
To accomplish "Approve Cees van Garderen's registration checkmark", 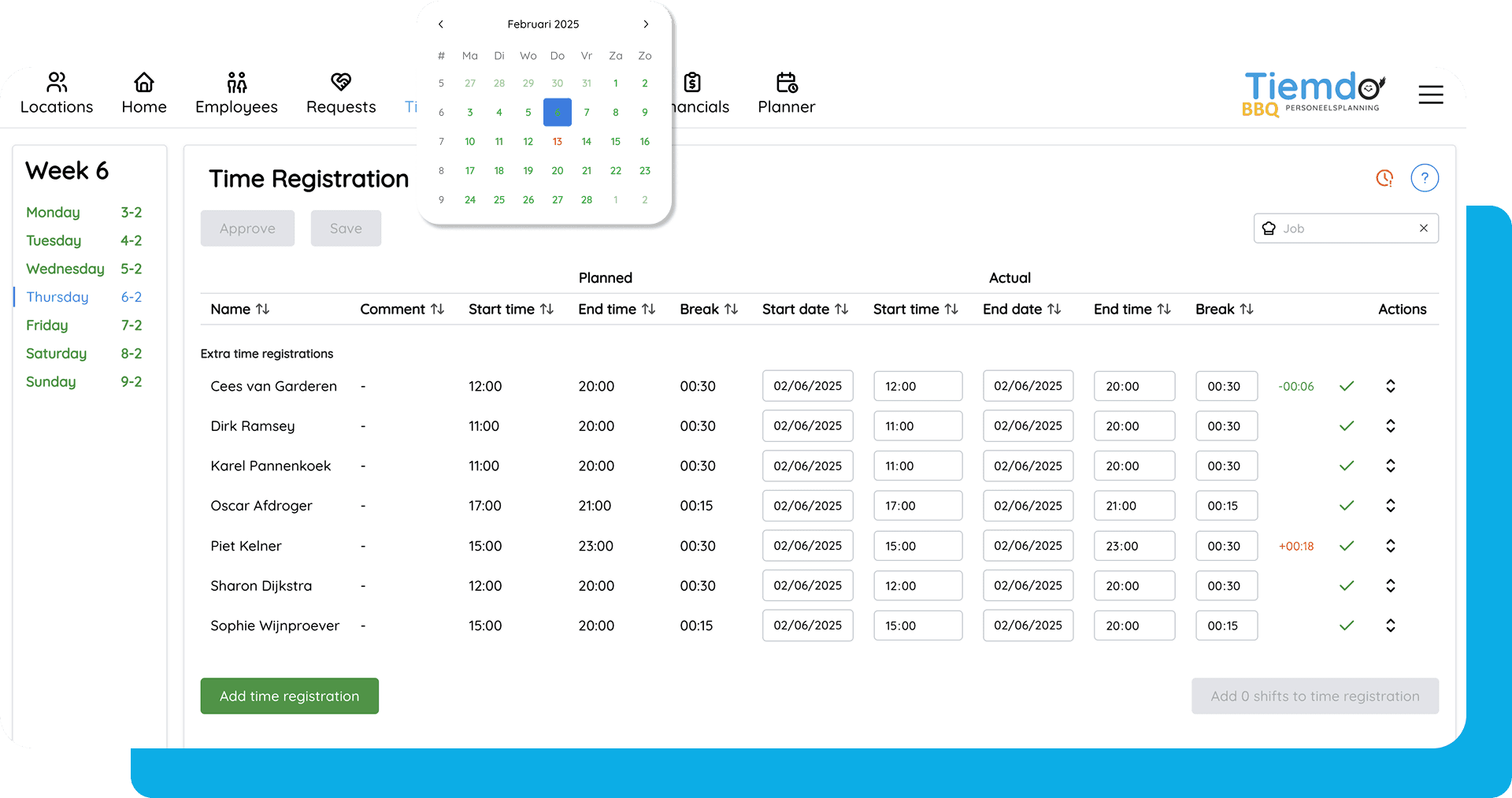I will [x=1347, y=386].
